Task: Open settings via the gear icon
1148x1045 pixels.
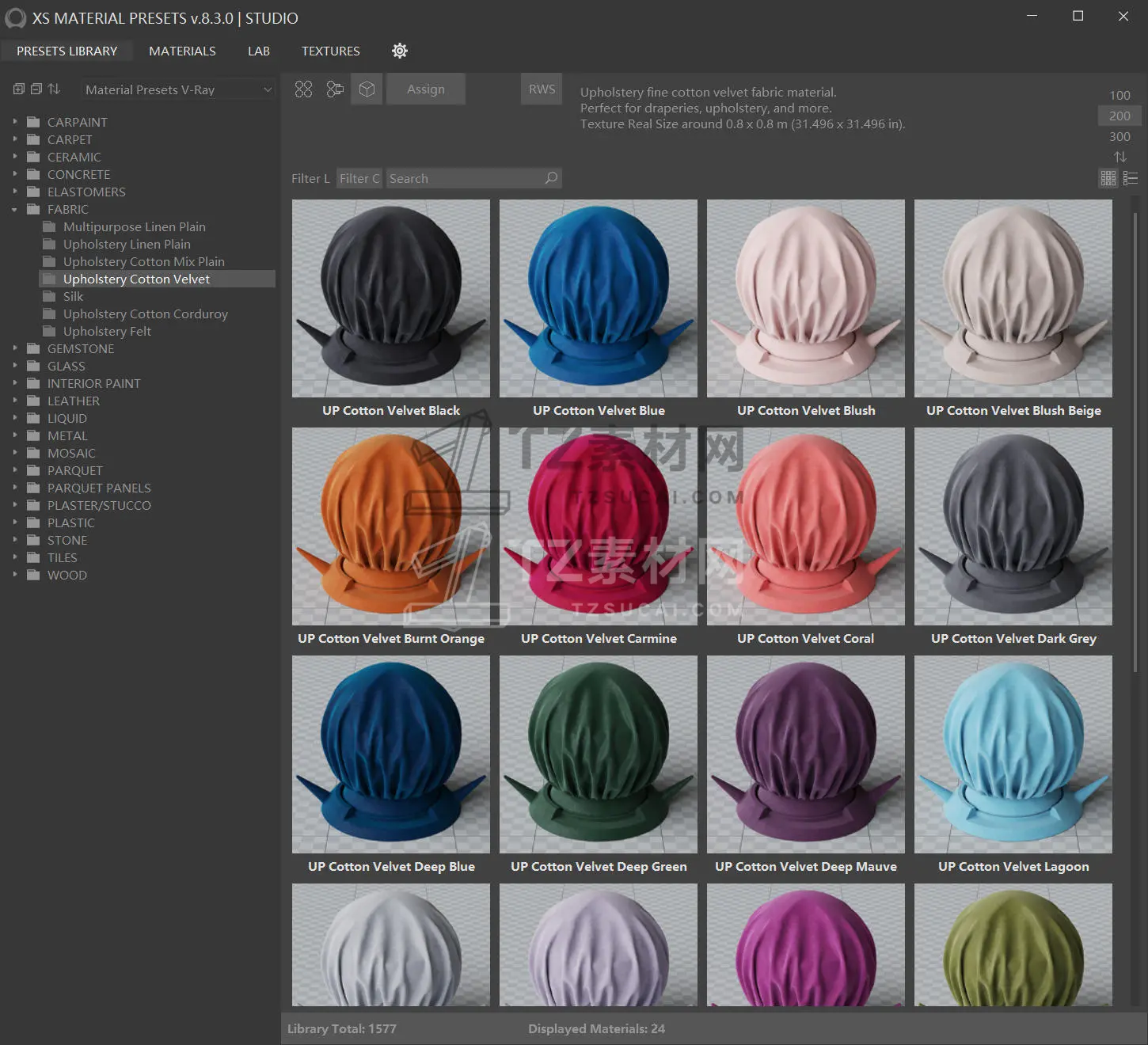Action: pyautogui.click(x=400, y=51)
